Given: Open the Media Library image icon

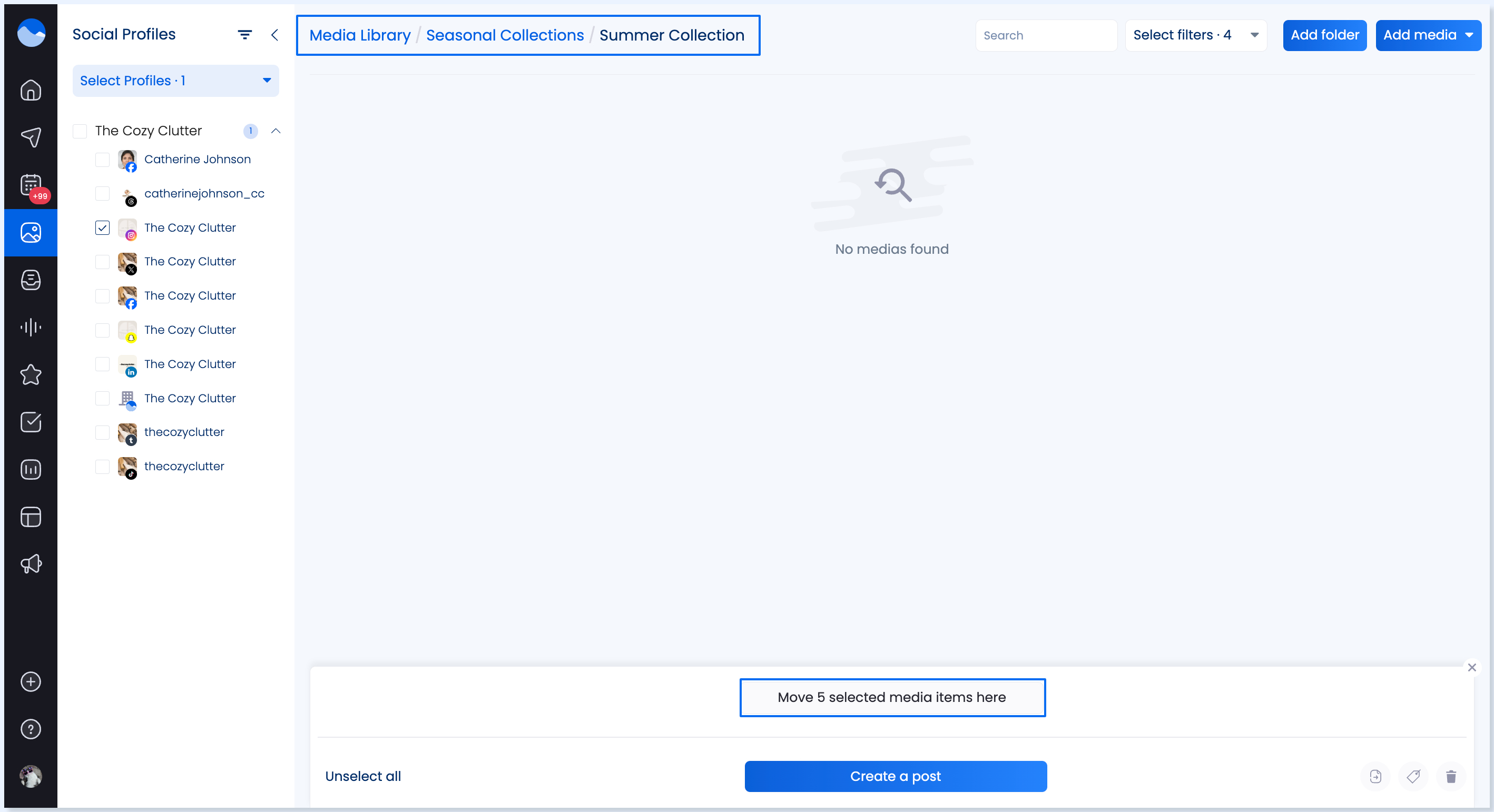Looking at the screenshot, I should click(x=31, y=232).
